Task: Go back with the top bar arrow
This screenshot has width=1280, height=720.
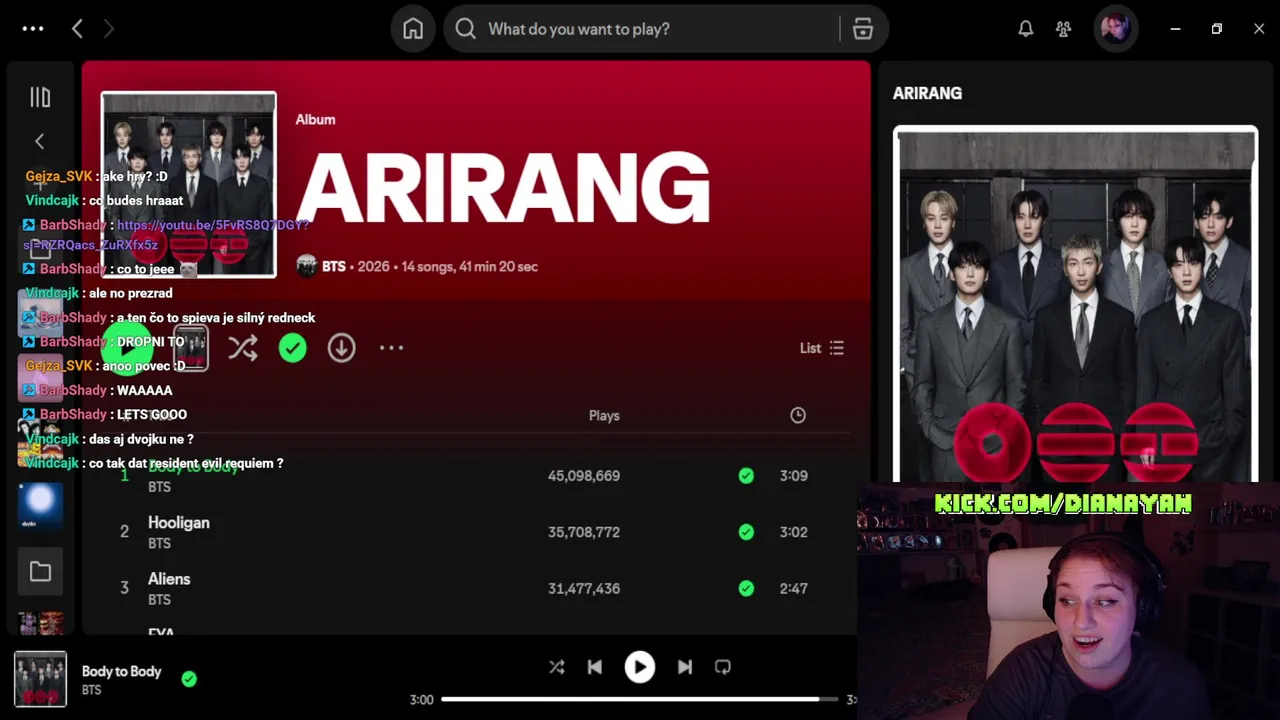Action: coord(77,29)
